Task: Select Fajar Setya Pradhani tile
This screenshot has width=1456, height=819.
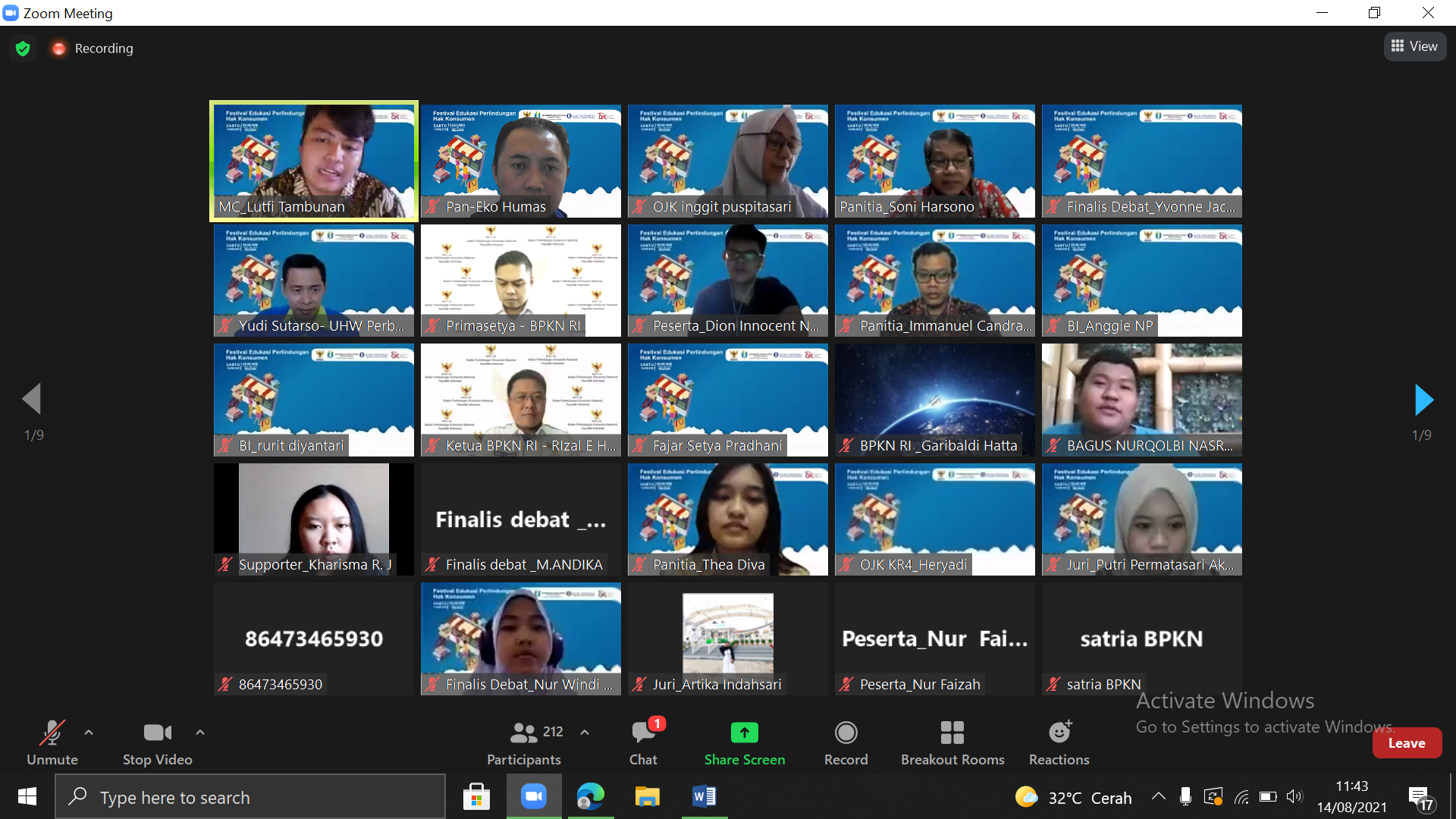Action: [x=728, y=400]
